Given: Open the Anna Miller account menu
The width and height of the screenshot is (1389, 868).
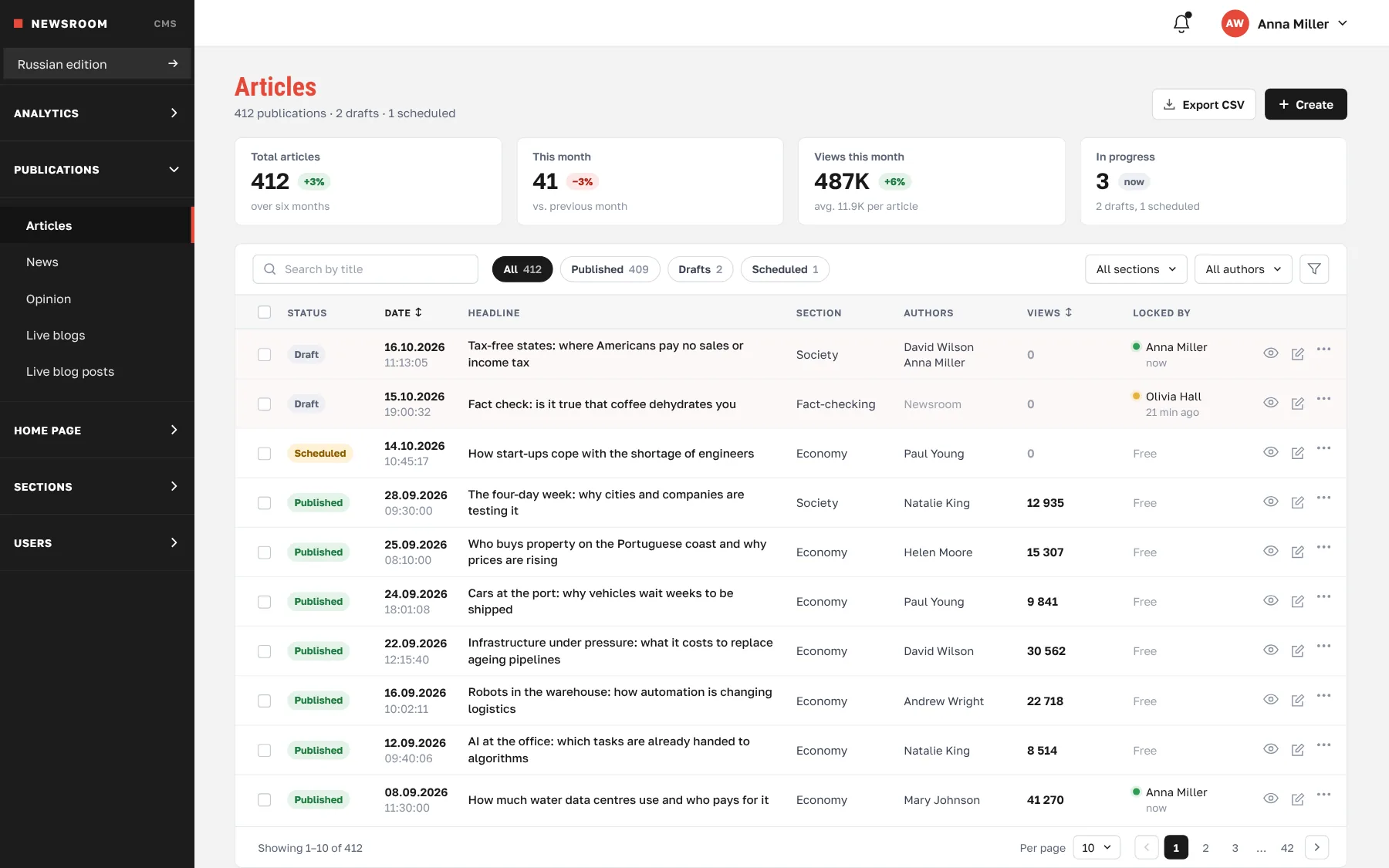Looking at the screenshot, I should point(1285,23).
